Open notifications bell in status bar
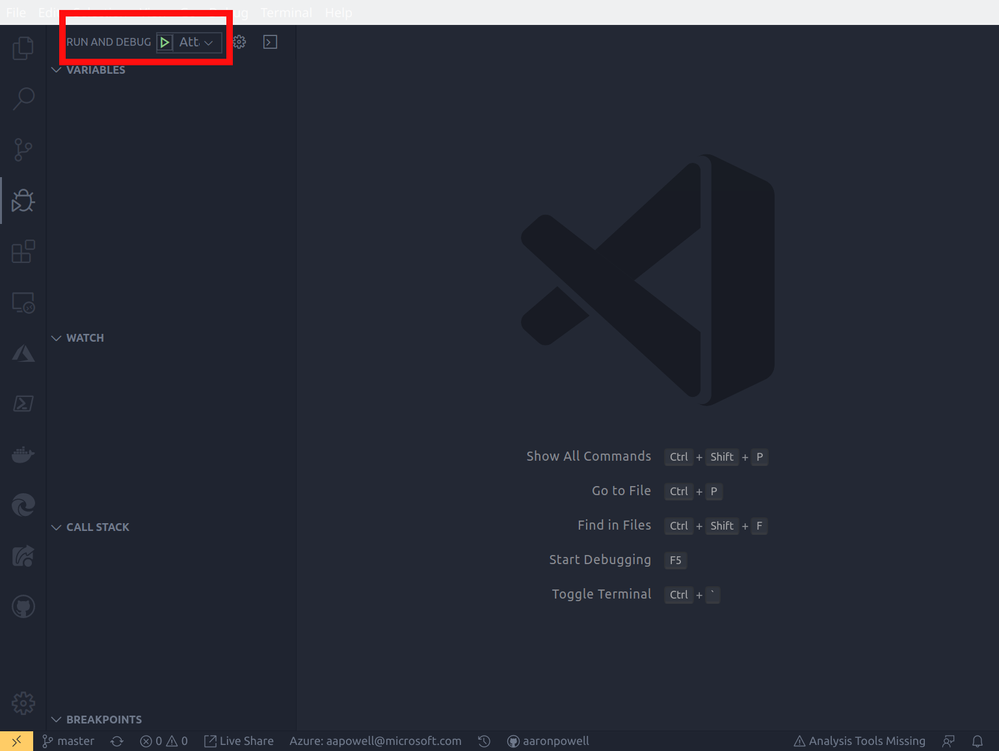The height and width of the screenshot is (751, 999). (977, 741)
